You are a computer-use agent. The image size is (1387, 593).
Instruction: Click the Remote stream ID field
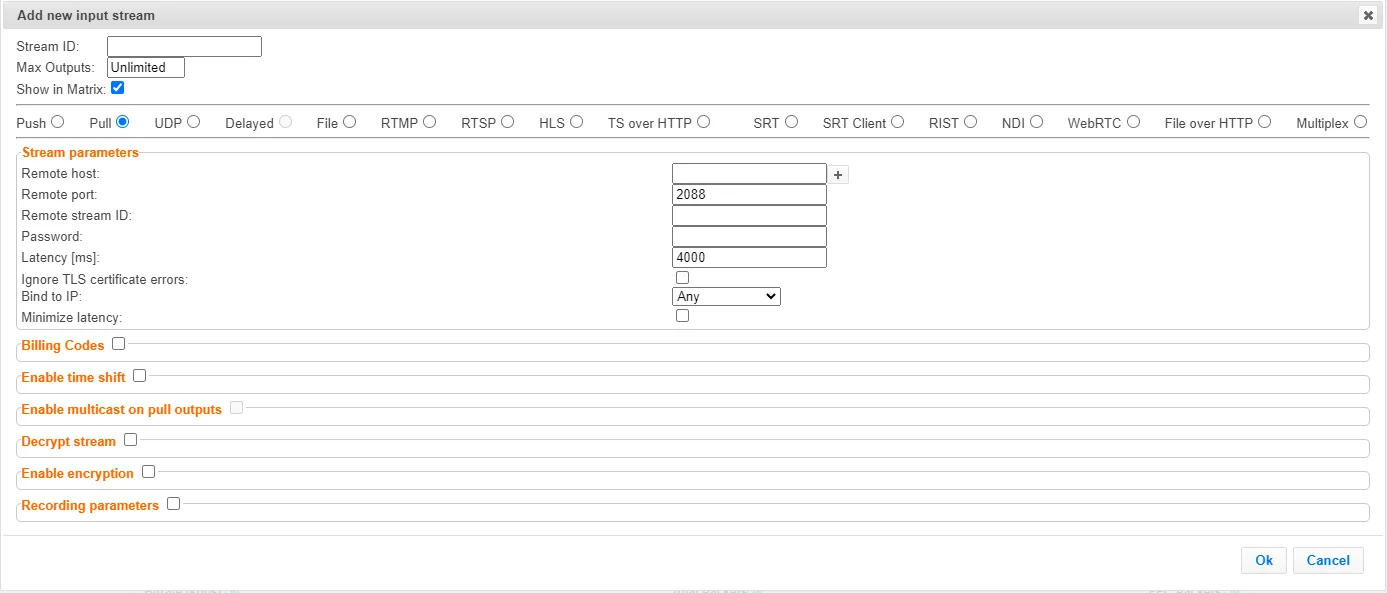coord(749,215)
